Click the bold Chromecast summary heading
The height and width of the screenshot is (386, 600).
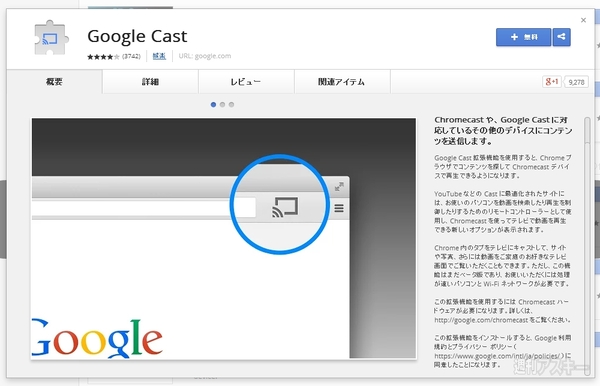tap(503, 130)
